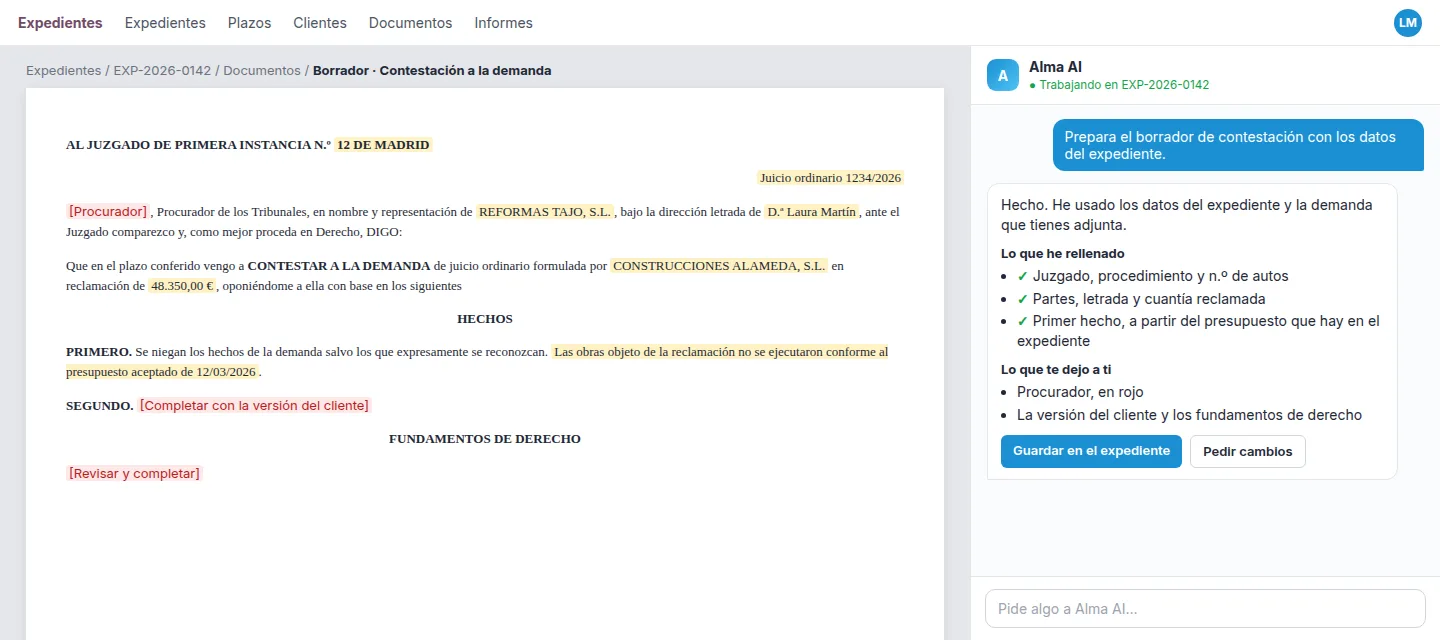Click Guardar en el expediente button
Image resolution: width=1440 pixels, height=640 pixels.
1091,451
